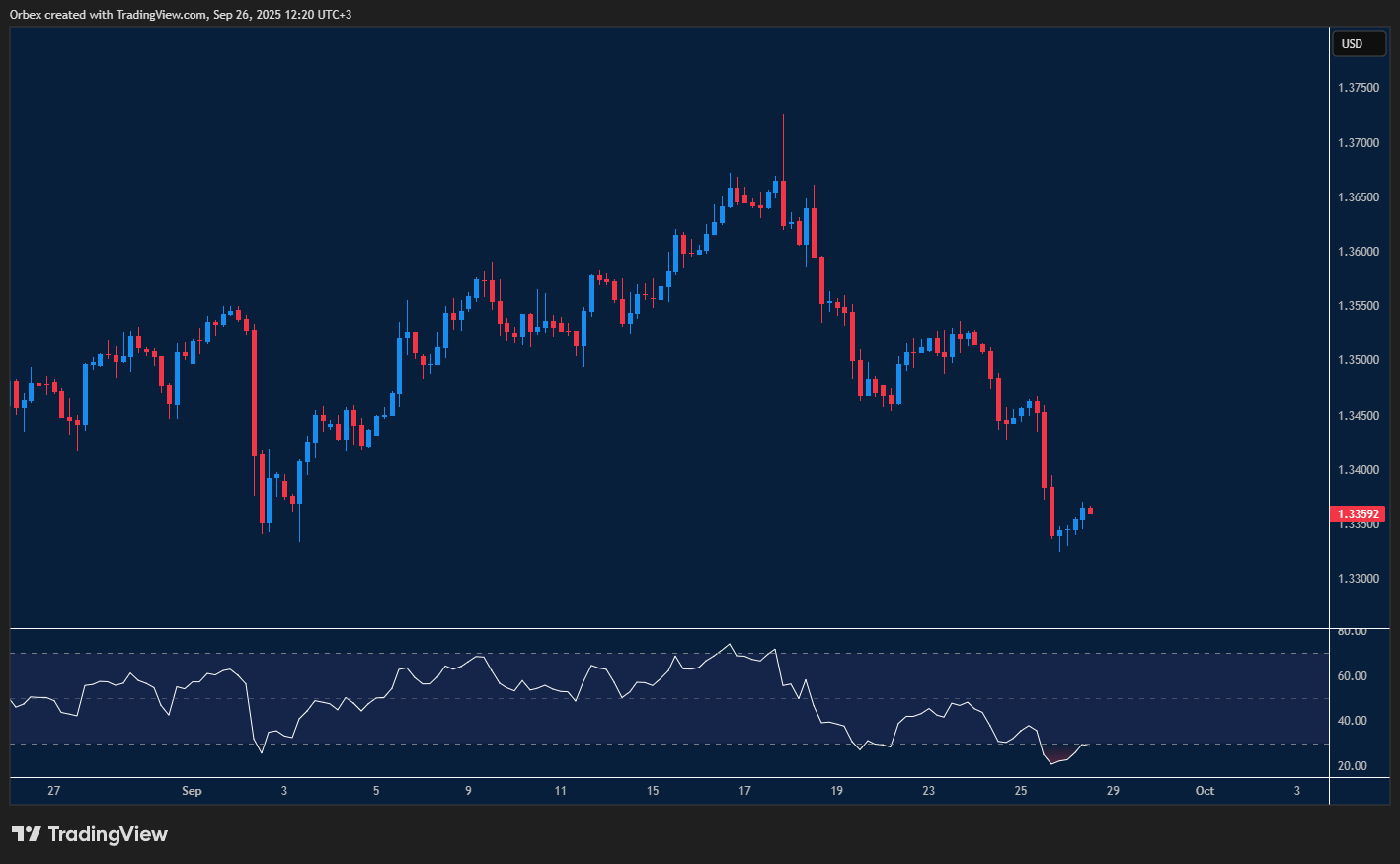The image size is (1400, 864).
Task: Click the red oversold shaded area on RSI
Action: [1056, 758]
